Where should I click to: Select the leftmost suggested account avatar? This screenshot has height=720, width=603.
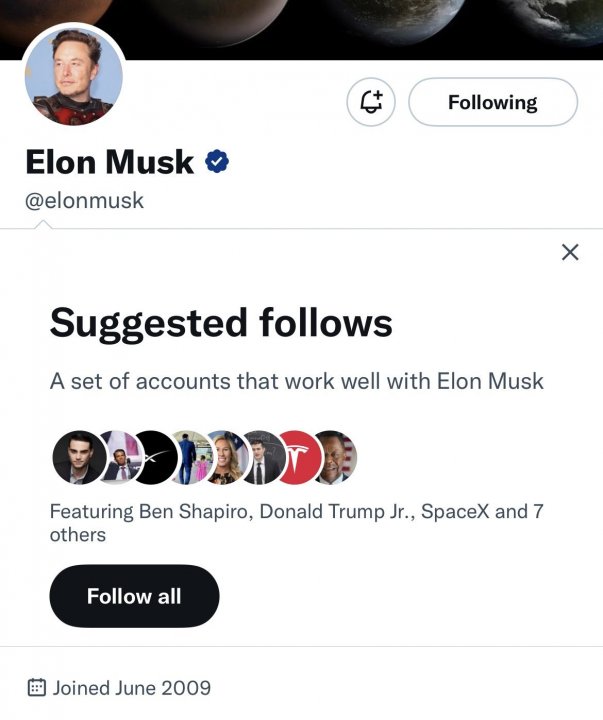point(77,457)
